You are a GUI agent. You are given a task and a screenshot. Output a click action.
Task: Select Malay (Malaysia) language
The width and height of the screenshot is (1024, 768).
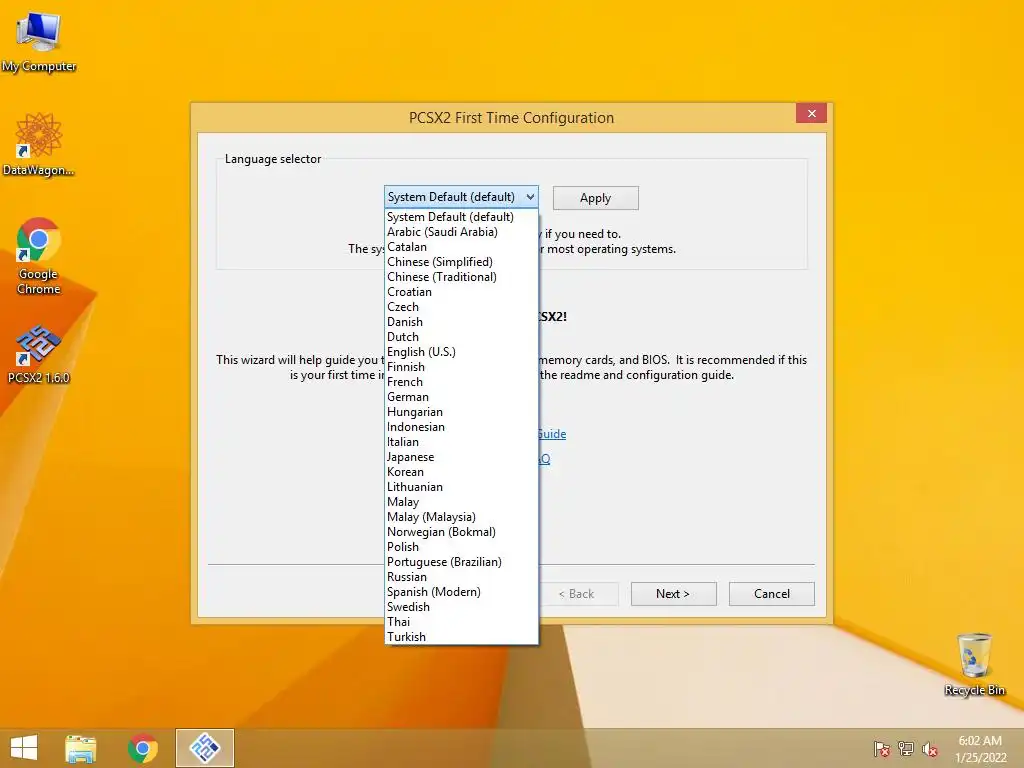461,517
